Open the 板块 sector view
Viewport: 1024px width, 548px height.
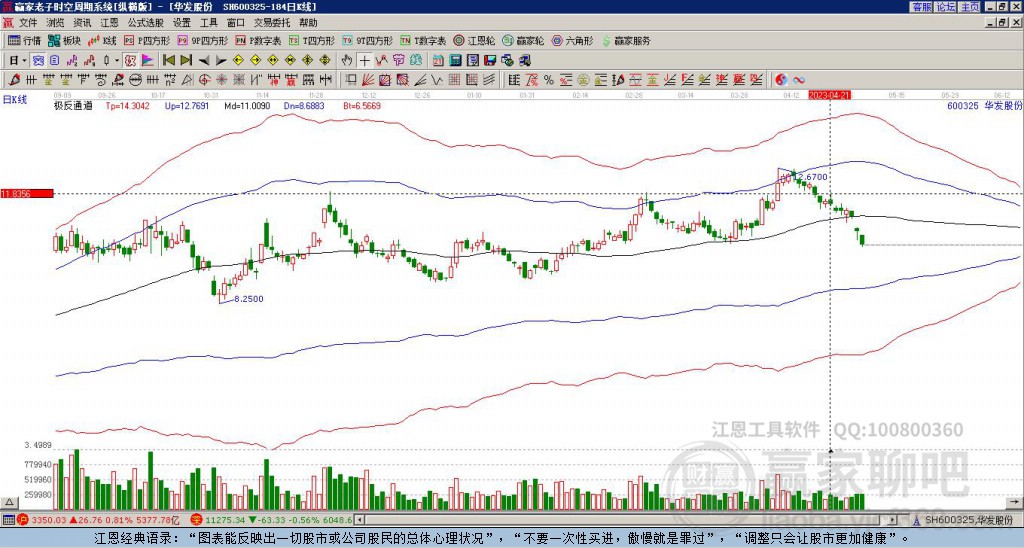[x=64, y=41]
